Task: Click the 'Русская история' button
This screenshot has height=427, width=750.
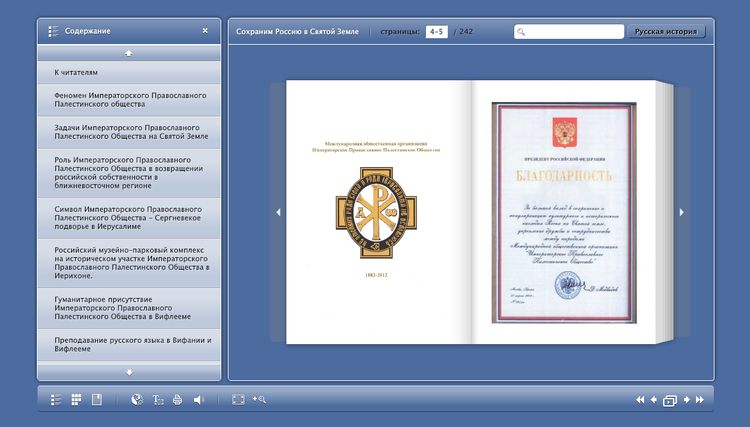Action: [x=667, y=32]
